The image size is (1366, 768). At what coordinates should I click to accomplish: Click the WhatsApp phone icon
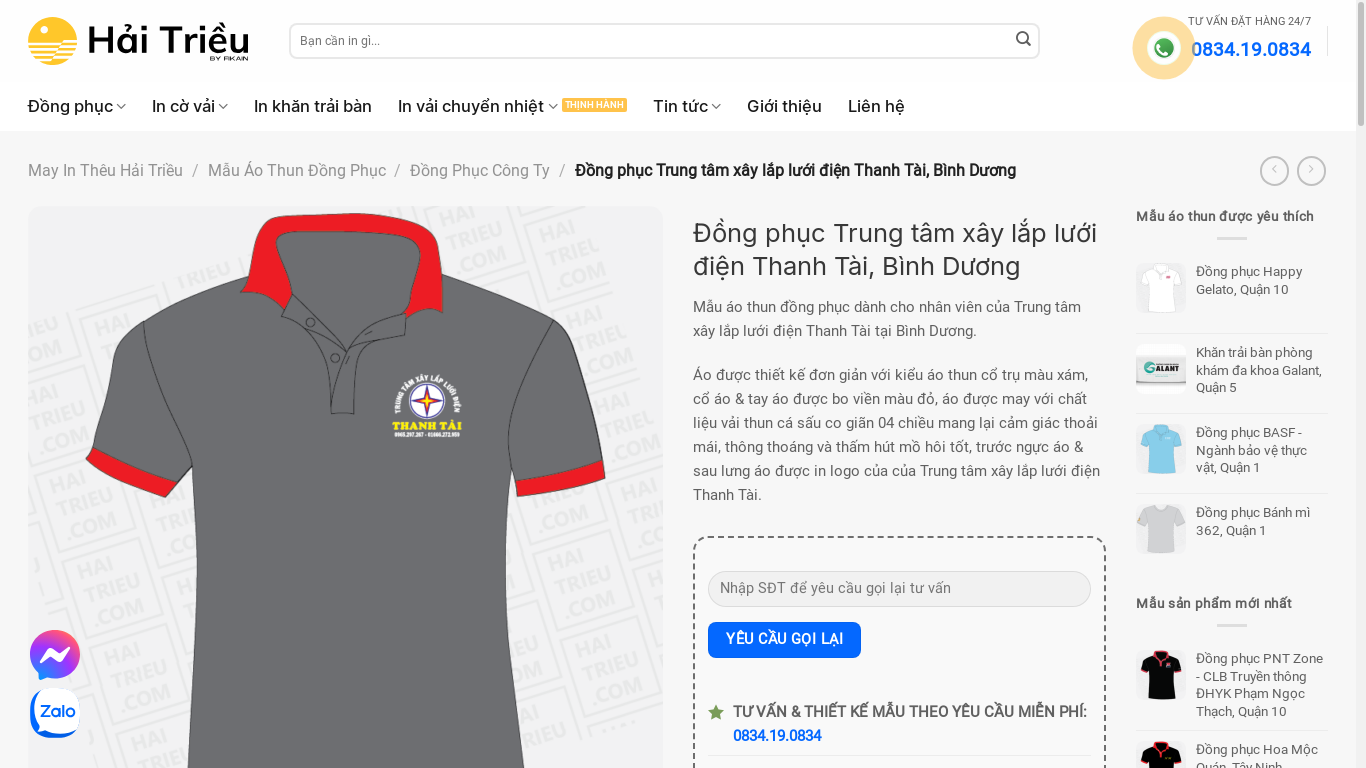[1163, 48]
